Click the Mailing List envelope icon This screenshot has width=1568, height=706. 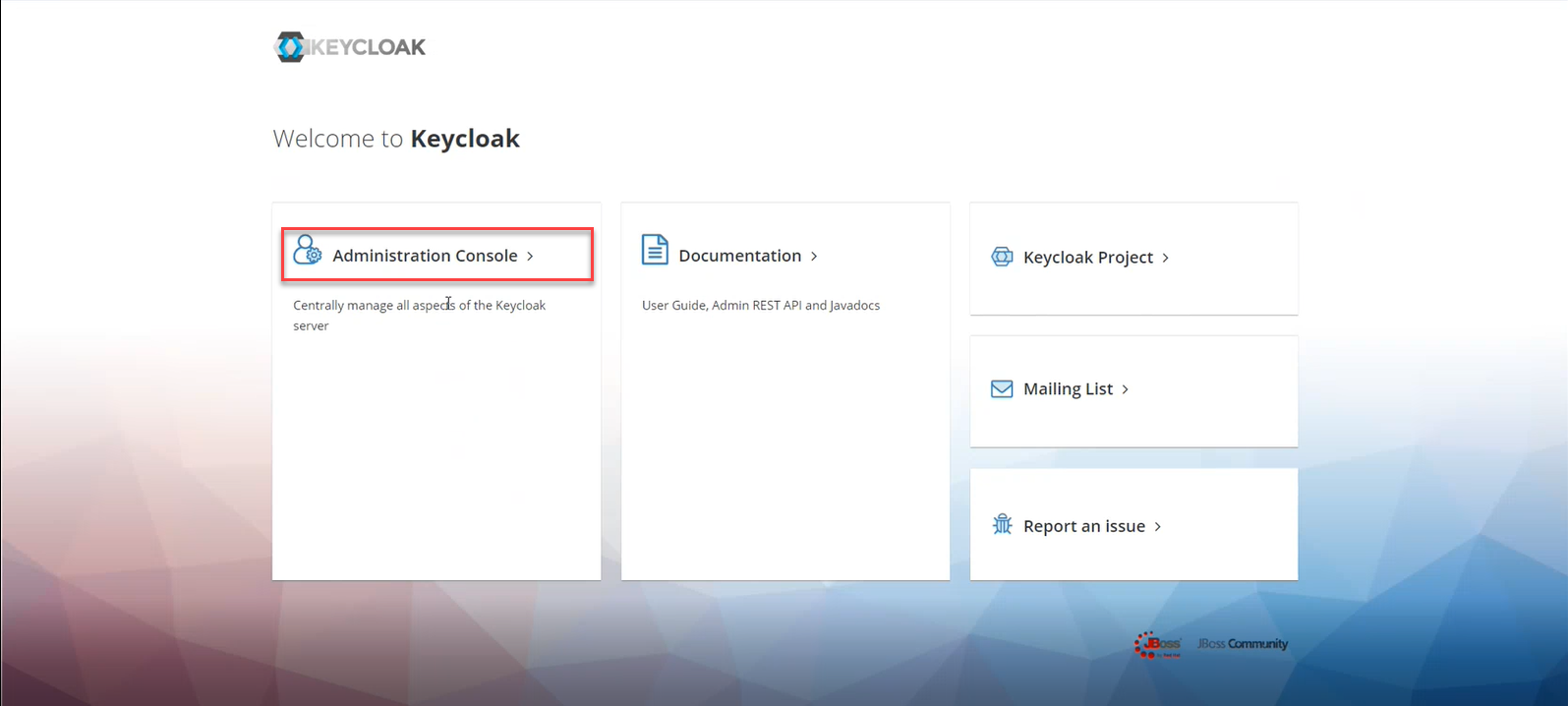click(1002, 388)
